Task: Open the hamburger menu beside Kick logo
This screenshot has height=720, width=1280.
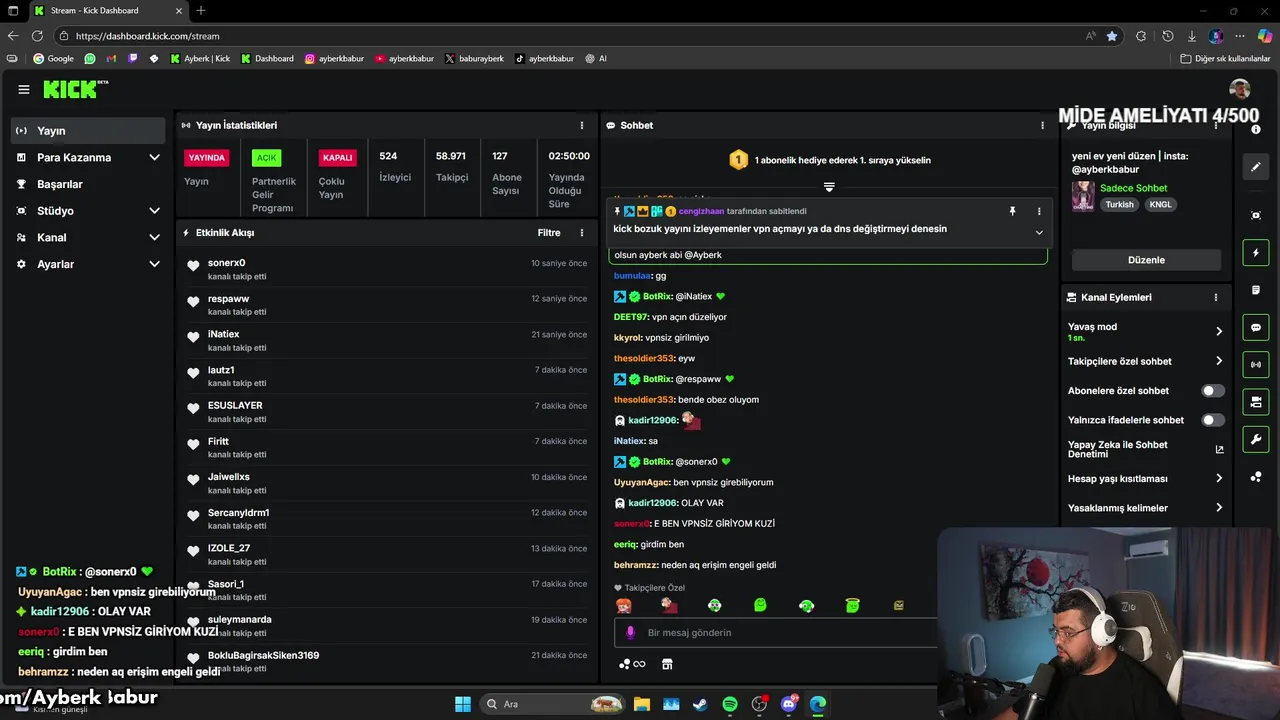Action: point(24,89)
